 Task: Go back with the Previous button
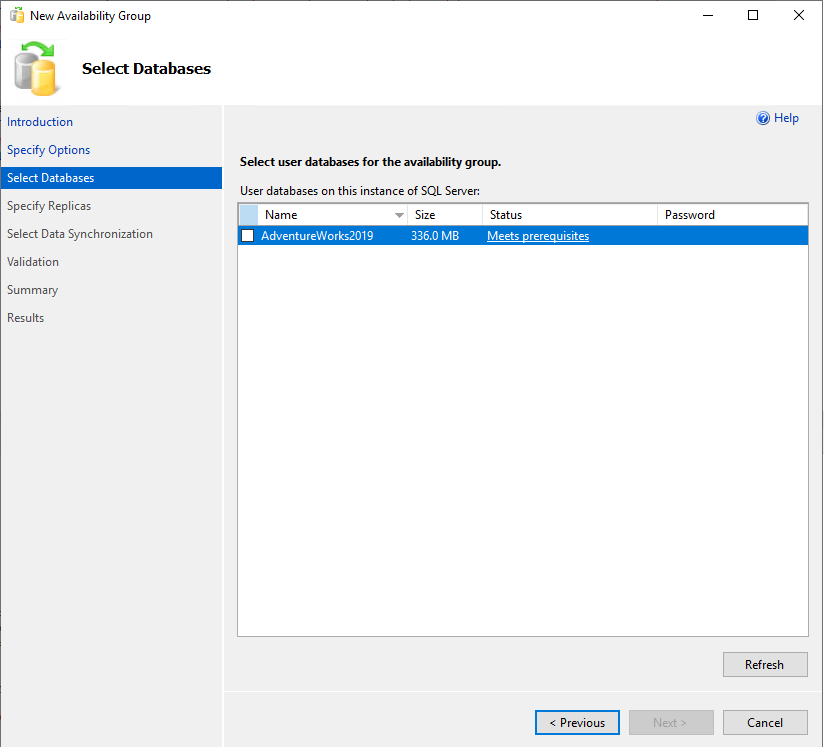pyautogui.click(x=577, y=723)
